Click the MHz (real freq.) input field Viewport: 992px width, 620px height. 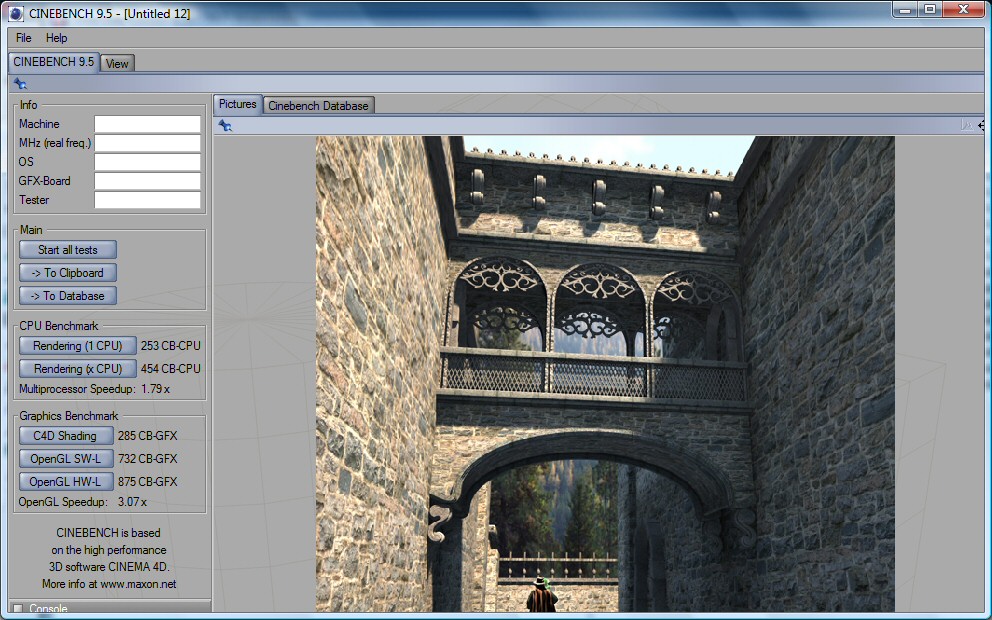pos(147,143)
